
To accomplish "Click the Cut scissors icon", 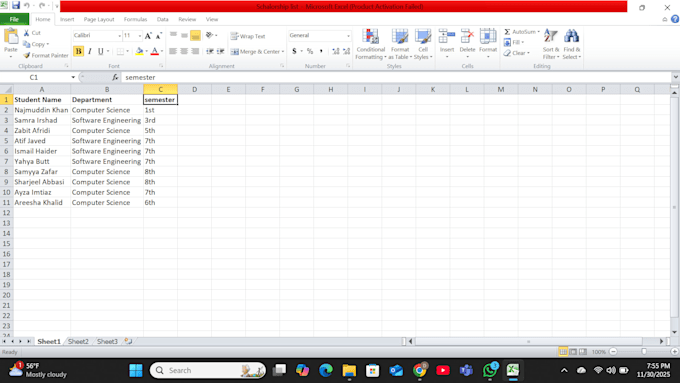I will click(26, 33).
